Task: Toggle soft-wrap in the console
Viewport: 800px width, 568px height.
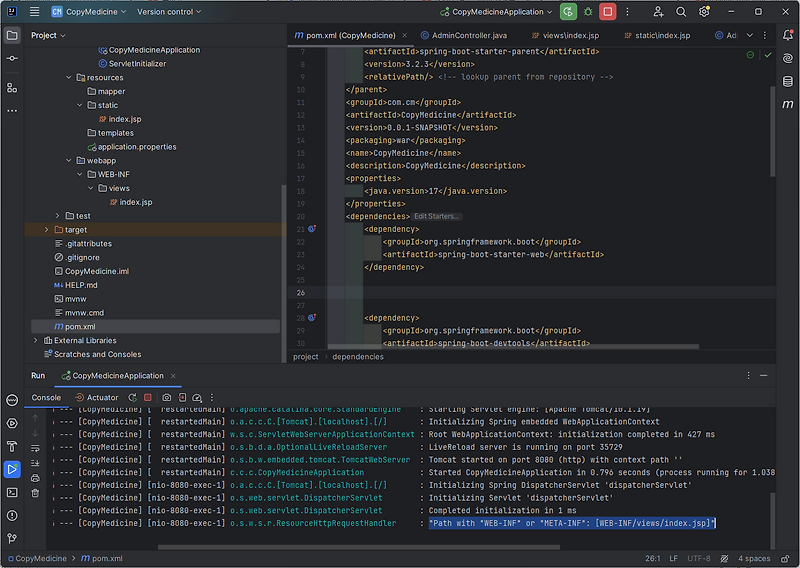Action: 35,448
